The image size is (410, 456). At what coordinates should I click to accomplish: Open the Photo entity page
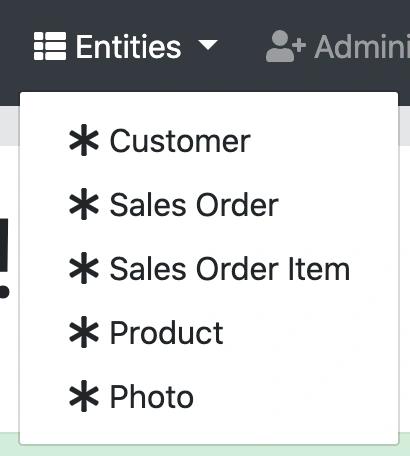(209, 397)
